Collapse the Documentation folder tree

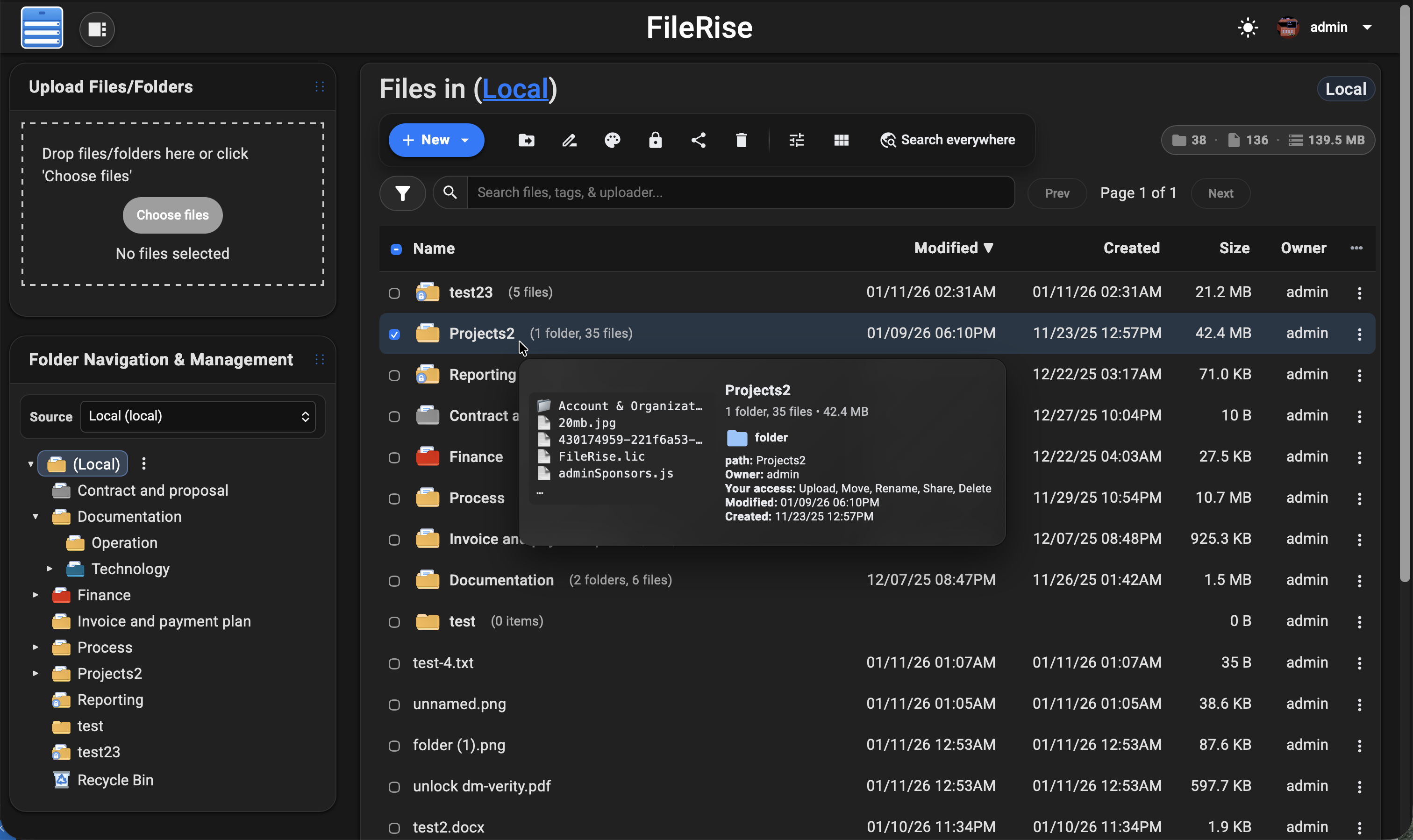point(35,516)
